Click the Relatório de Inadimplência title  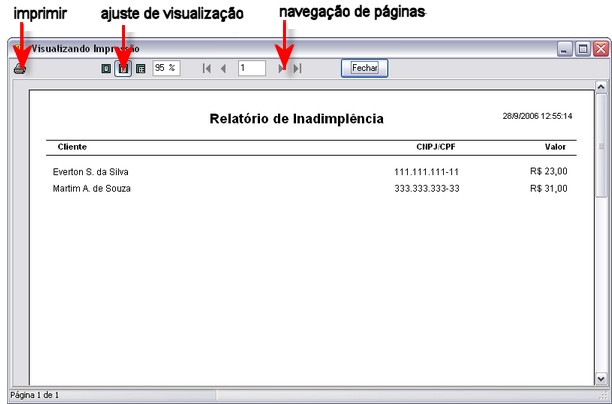296,118
